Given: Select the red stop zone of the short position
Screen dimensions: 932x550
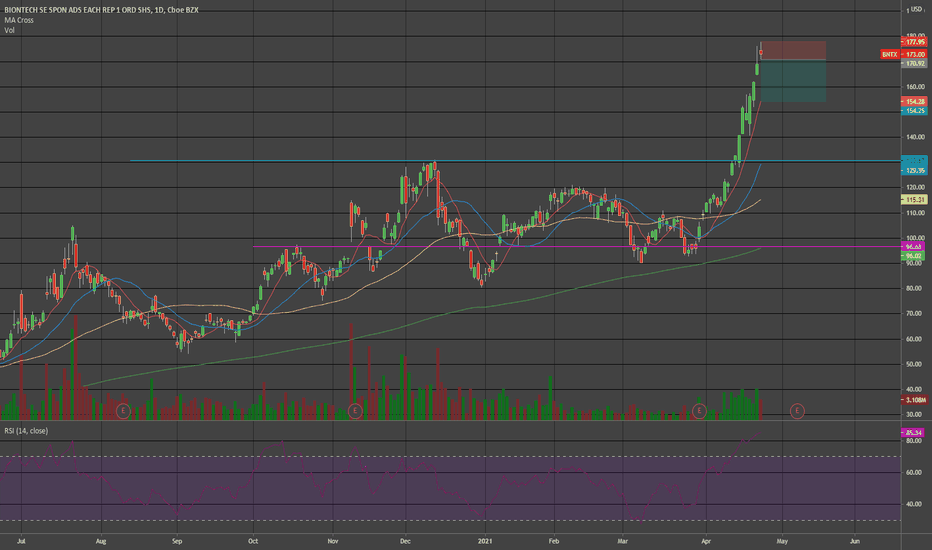Looking at the screenshot, I should pos(794,51).
